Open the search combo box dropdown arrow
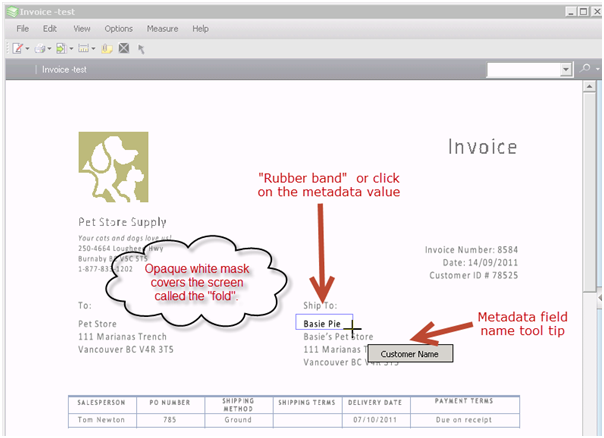The width and height of the screenshot is (604, 438). [x=565, y=70]
